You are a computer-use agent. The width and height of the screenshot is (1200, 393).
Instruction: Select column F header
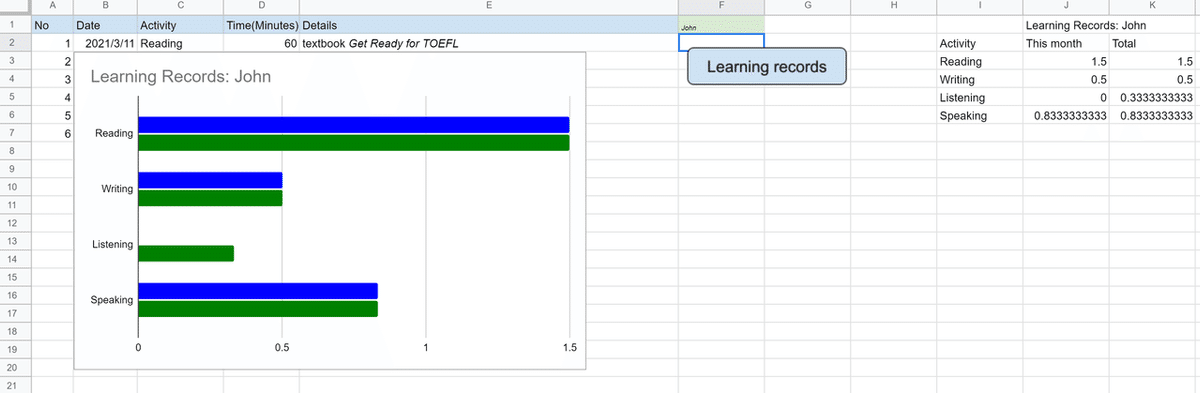721,7
